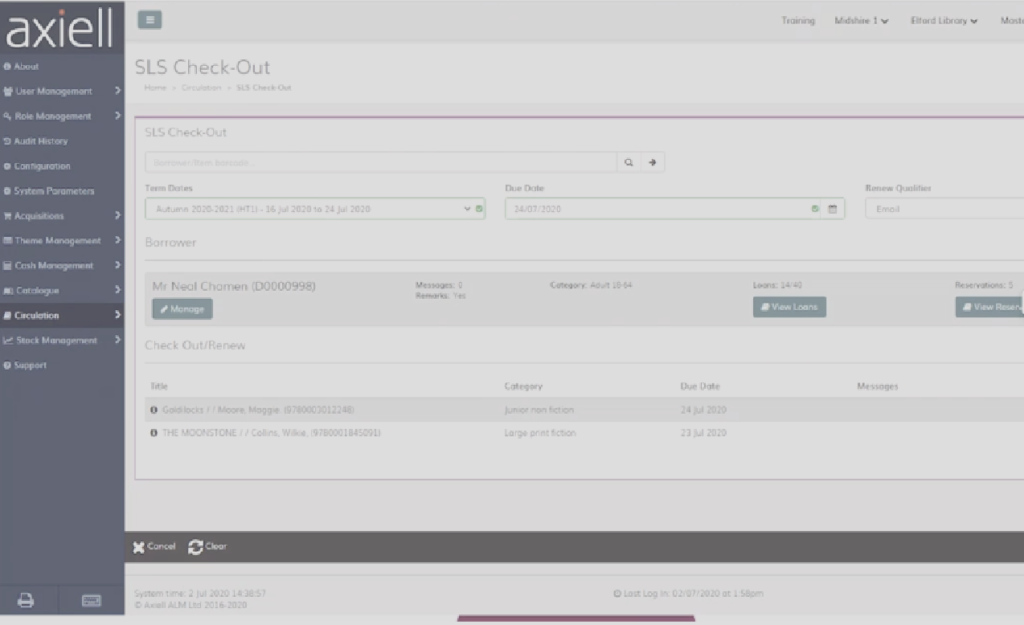Viewport: 1024px width, 625px height.
Task: Click the arrow submit icon beside search
Action: point(653,161)
